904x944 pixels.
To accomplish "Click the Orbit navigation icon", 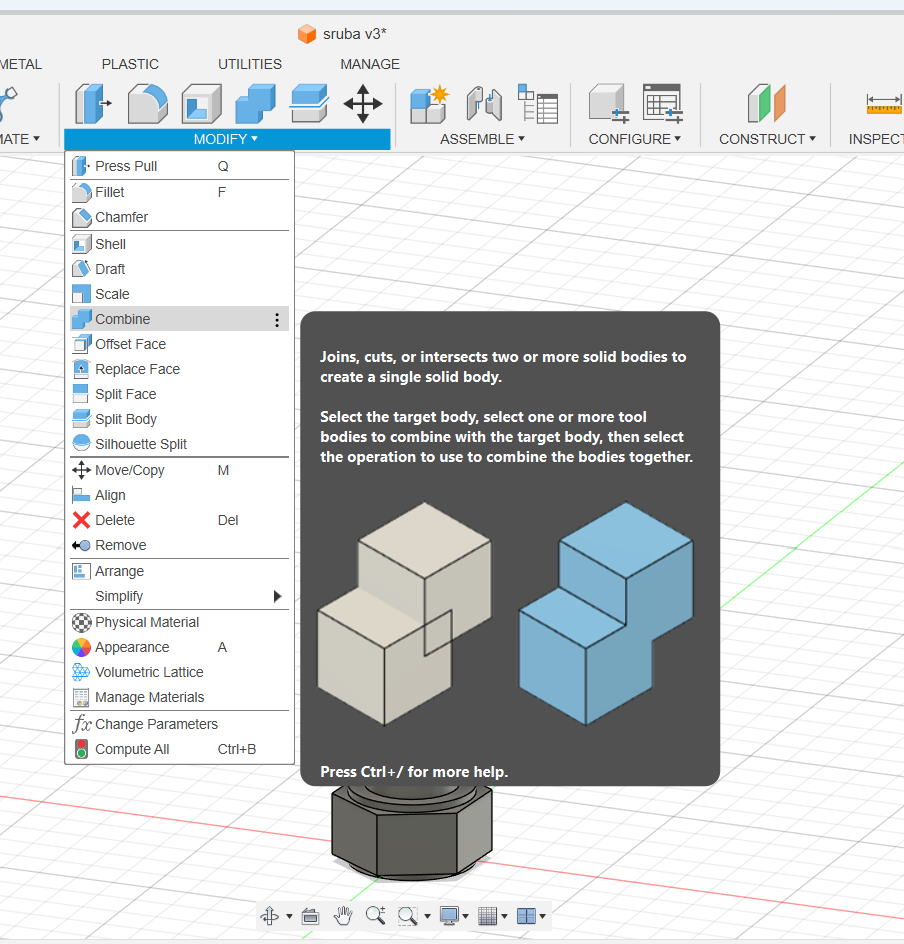I will coord(270,916).
